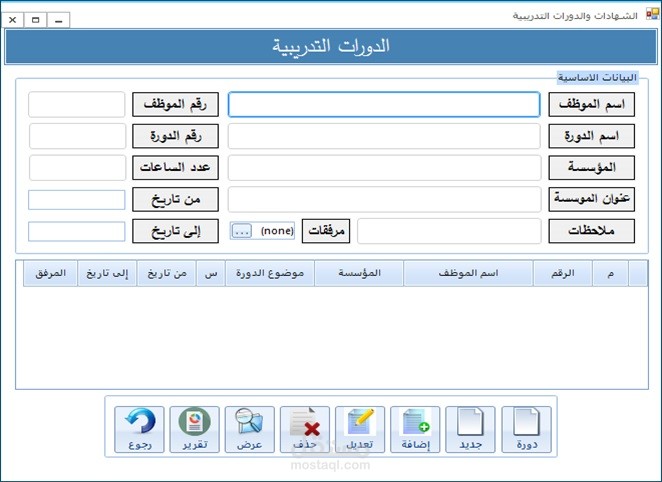Click the مرفقات label button
Image resolution: width=662 pixels, height=482 pixels.
point(326,231)
